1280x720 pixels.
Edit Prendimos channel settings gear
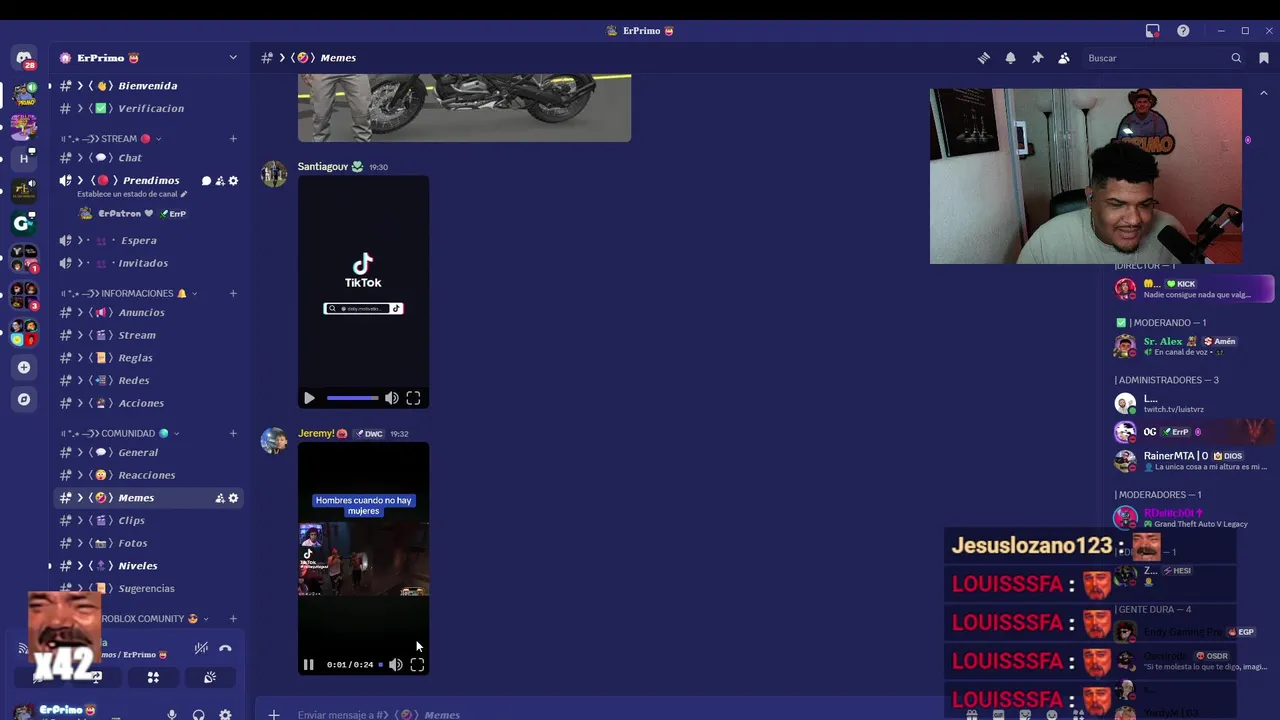coord(233,181)
